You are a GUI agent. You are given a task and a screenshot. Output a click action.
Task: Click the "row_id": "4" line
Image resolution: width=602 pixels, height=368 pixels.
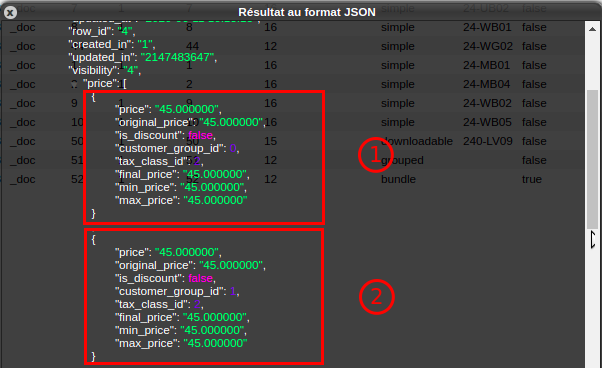pos(102,31)
